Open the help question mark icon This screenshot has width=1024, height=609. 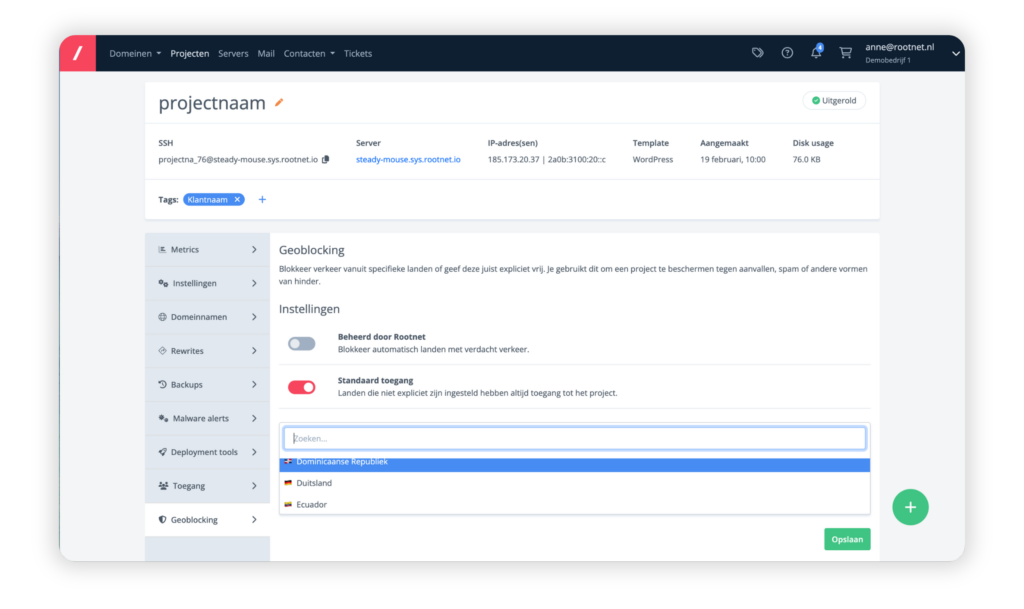coord(787,52)
